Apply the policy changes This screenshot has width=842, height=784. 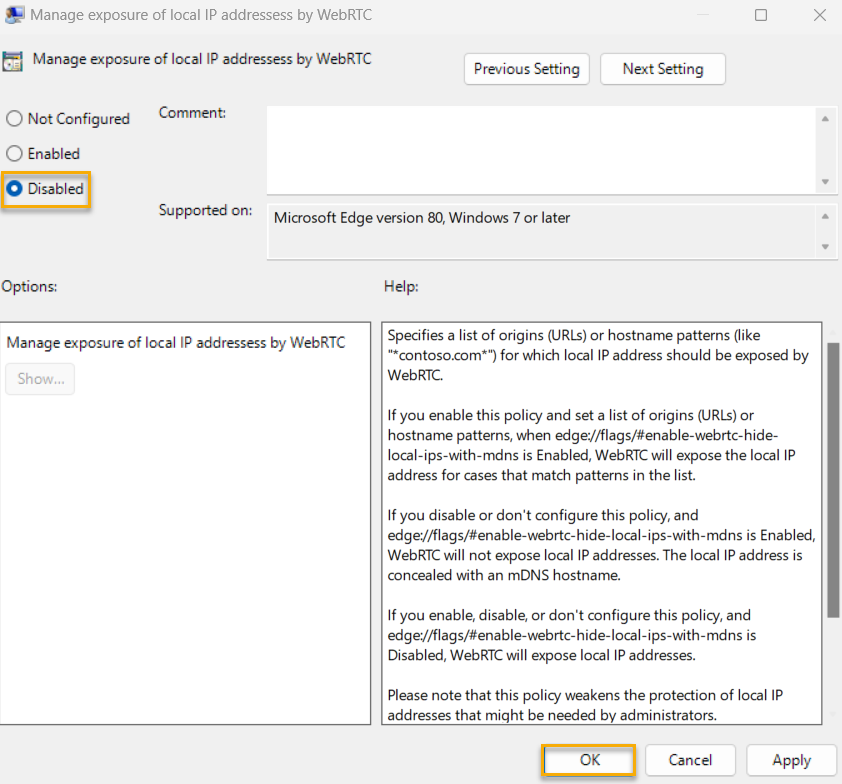[x=791, y=760]
